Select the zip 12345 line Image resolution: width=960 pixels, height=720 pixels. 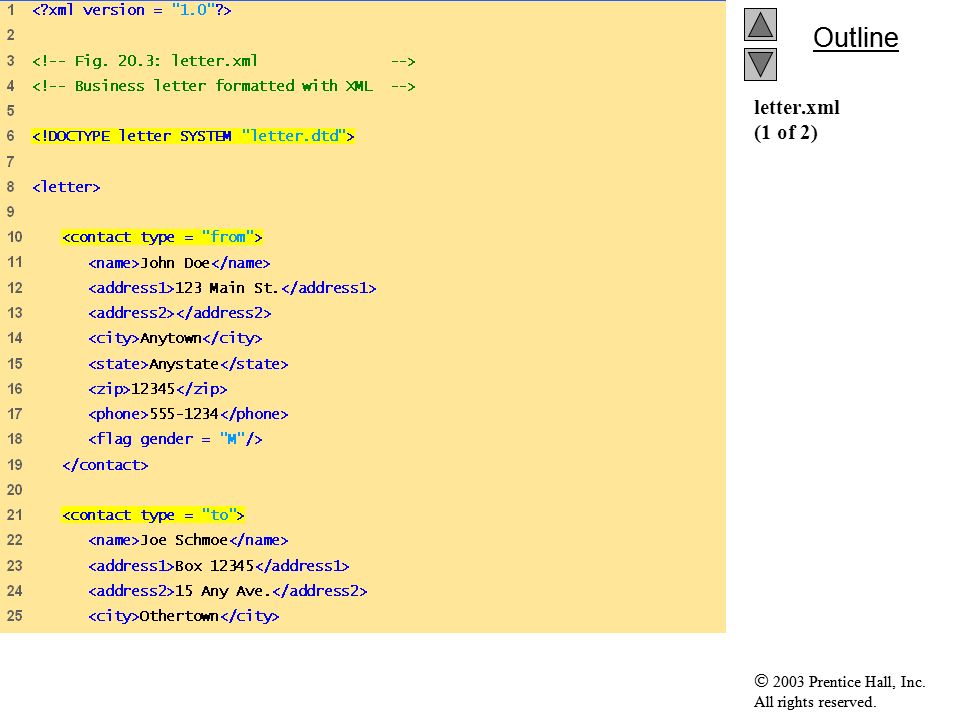coord(157,389)
